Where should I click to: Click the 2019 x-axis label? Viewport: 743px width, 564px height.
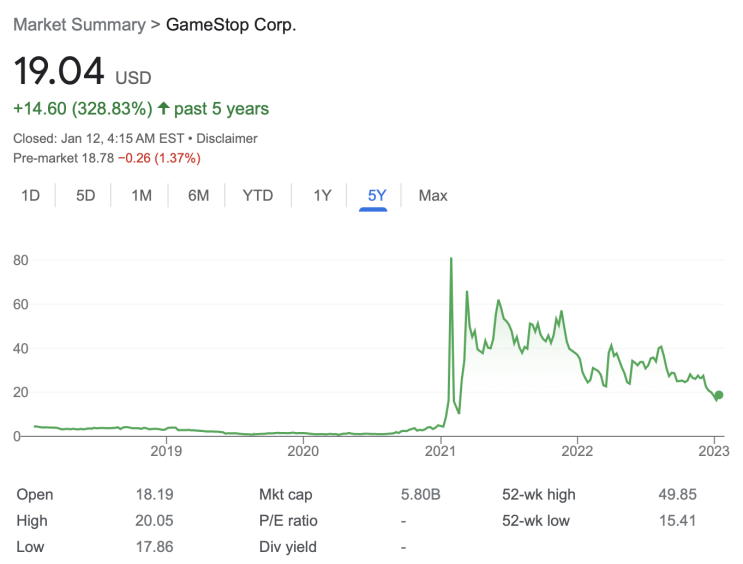166,452
